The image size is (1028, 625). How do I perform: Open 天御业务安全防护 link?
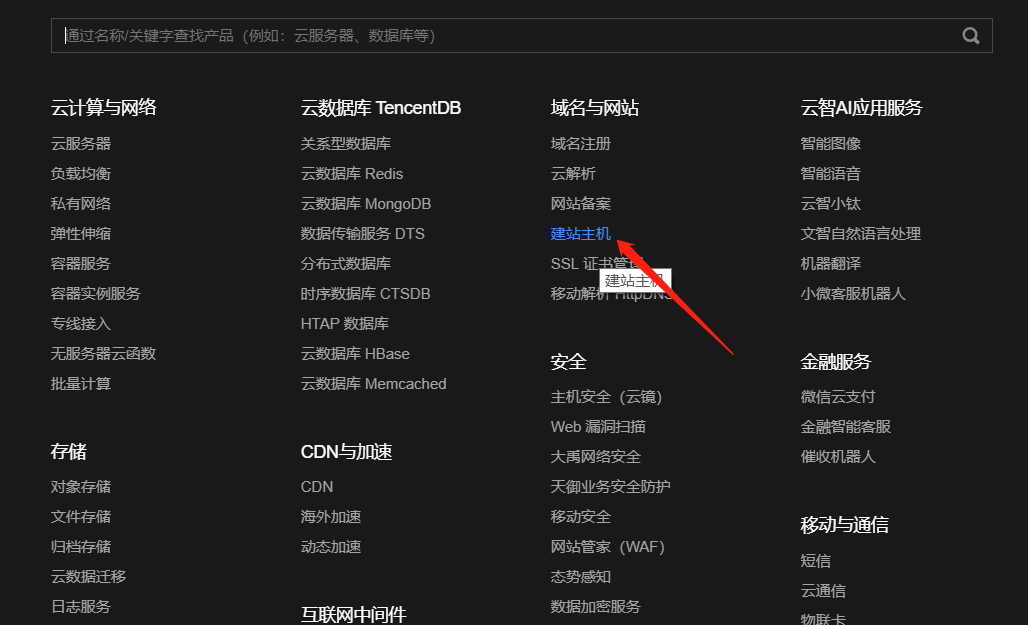[x=610, y=487]
